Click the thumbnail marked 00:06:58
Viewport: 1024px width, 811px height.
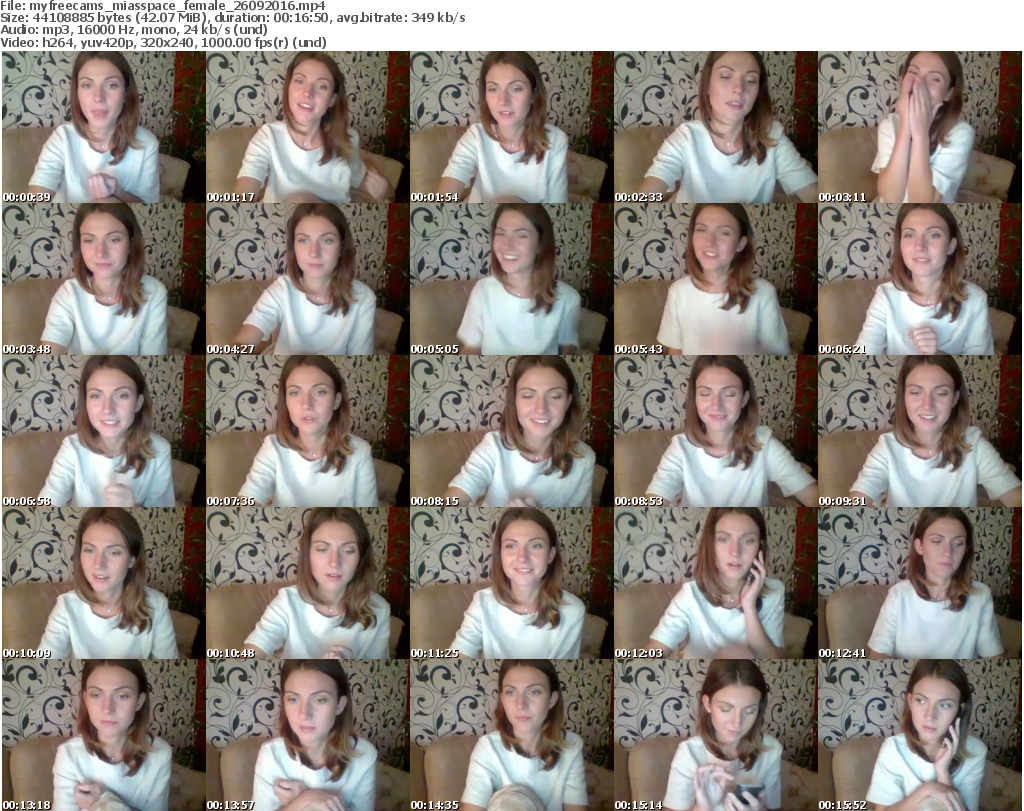click(x=103, y=431)
